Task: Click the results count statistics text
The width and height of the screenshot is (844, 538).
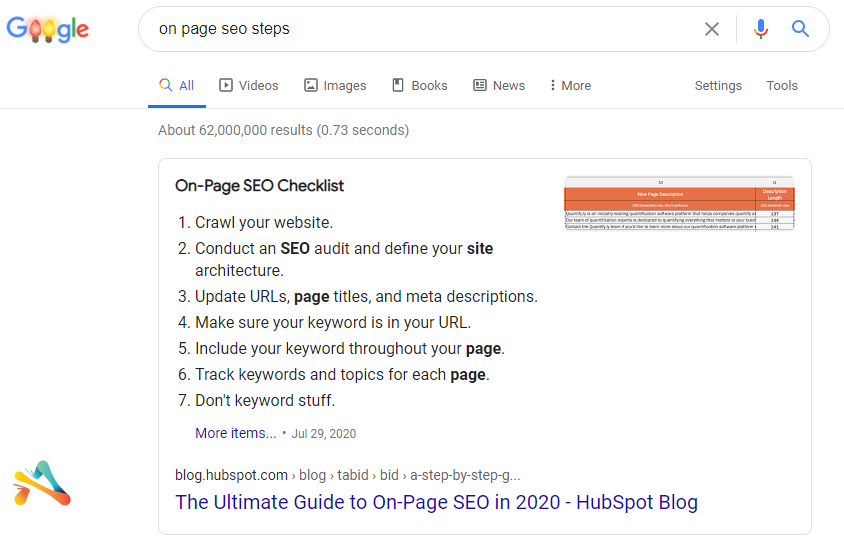Action: pos(283,130)
